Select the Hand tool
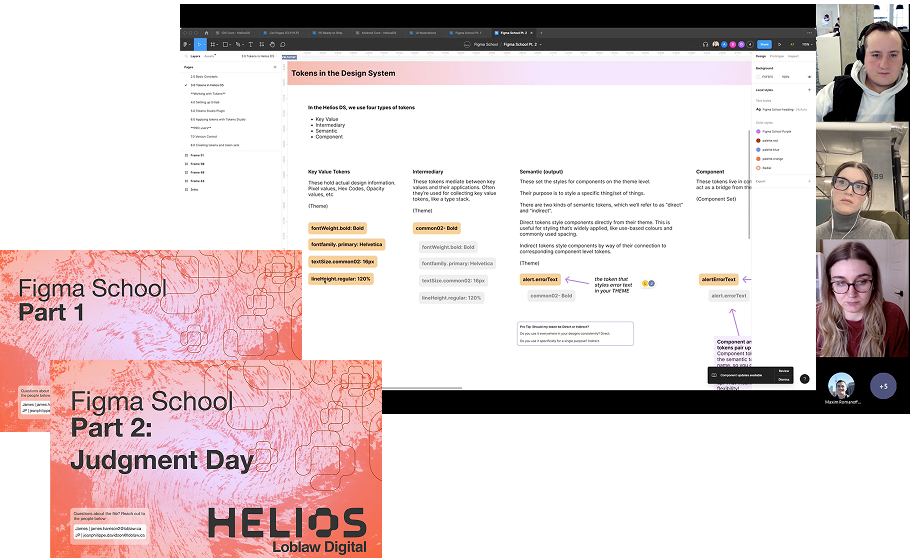The height and width of the screenshot is (558, 910). tap(272, 45)
